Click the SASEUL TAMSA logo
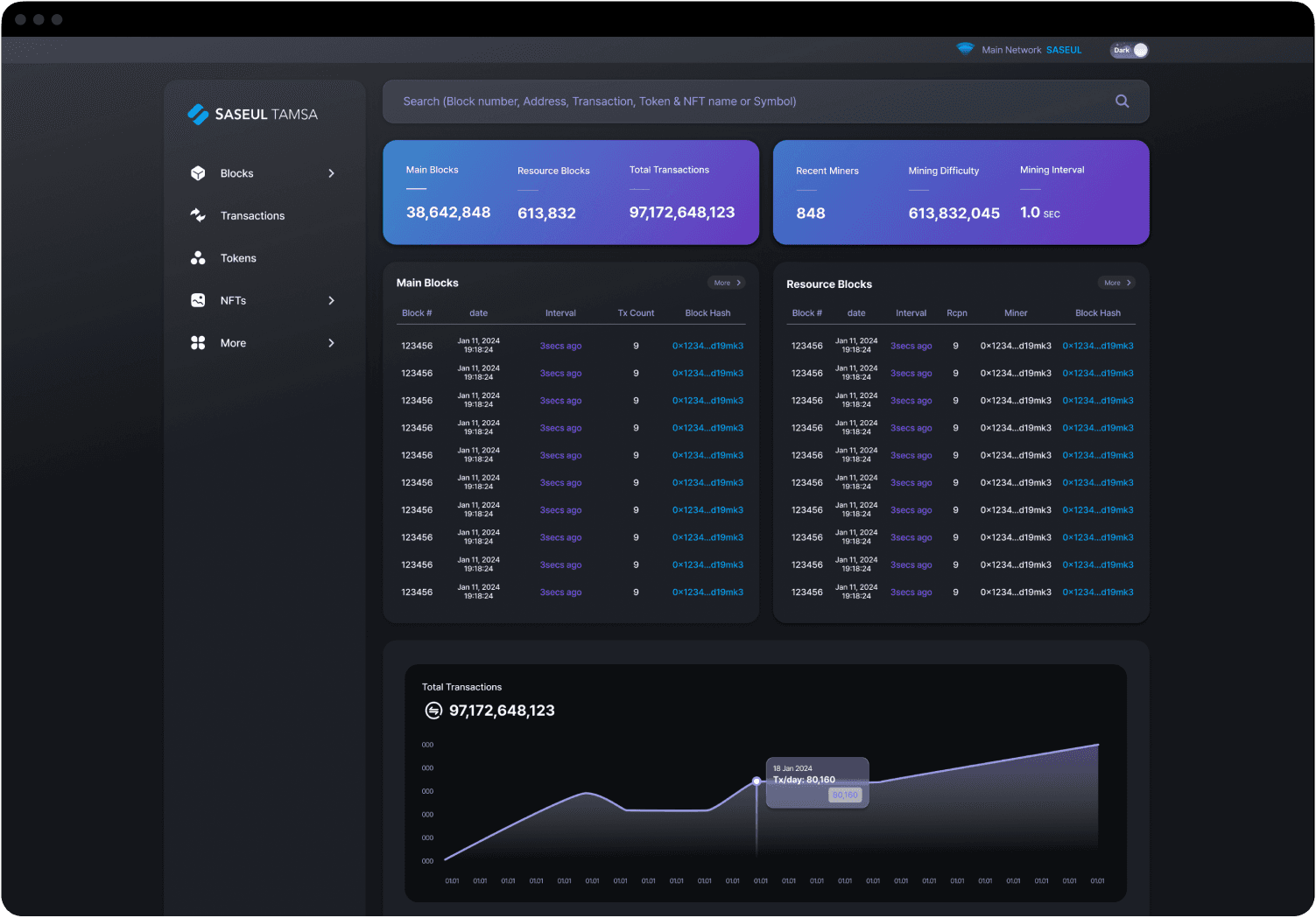The width and height of the screenshot is (1316, 918). [x=253, y=115]
